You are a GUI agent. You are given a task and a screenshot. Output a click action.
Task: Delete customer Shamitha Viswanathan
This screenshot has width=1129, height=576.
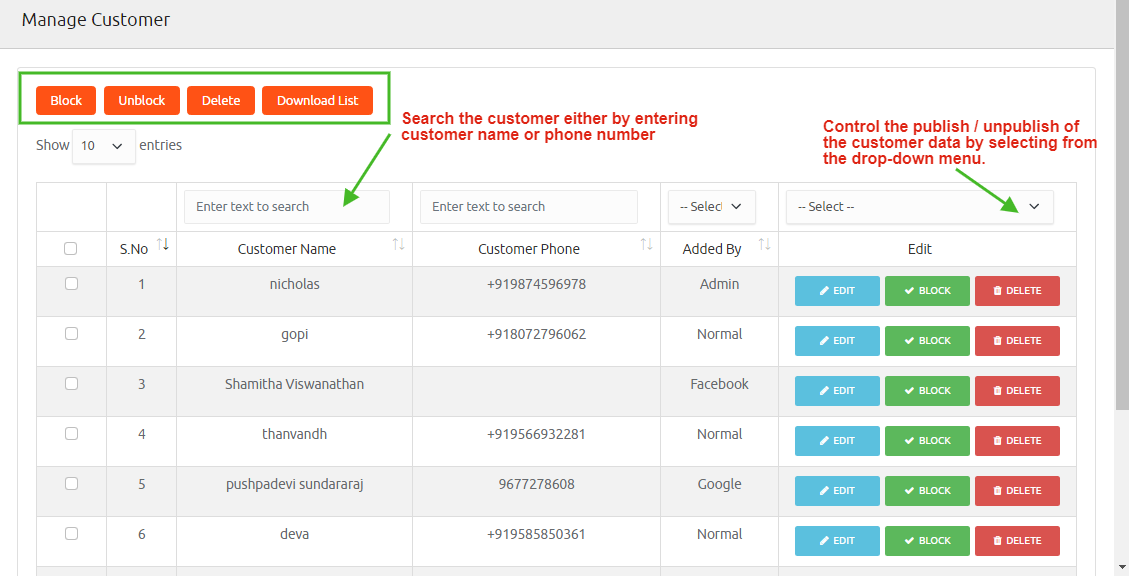pyautogui.click(x=1017, y=391)
